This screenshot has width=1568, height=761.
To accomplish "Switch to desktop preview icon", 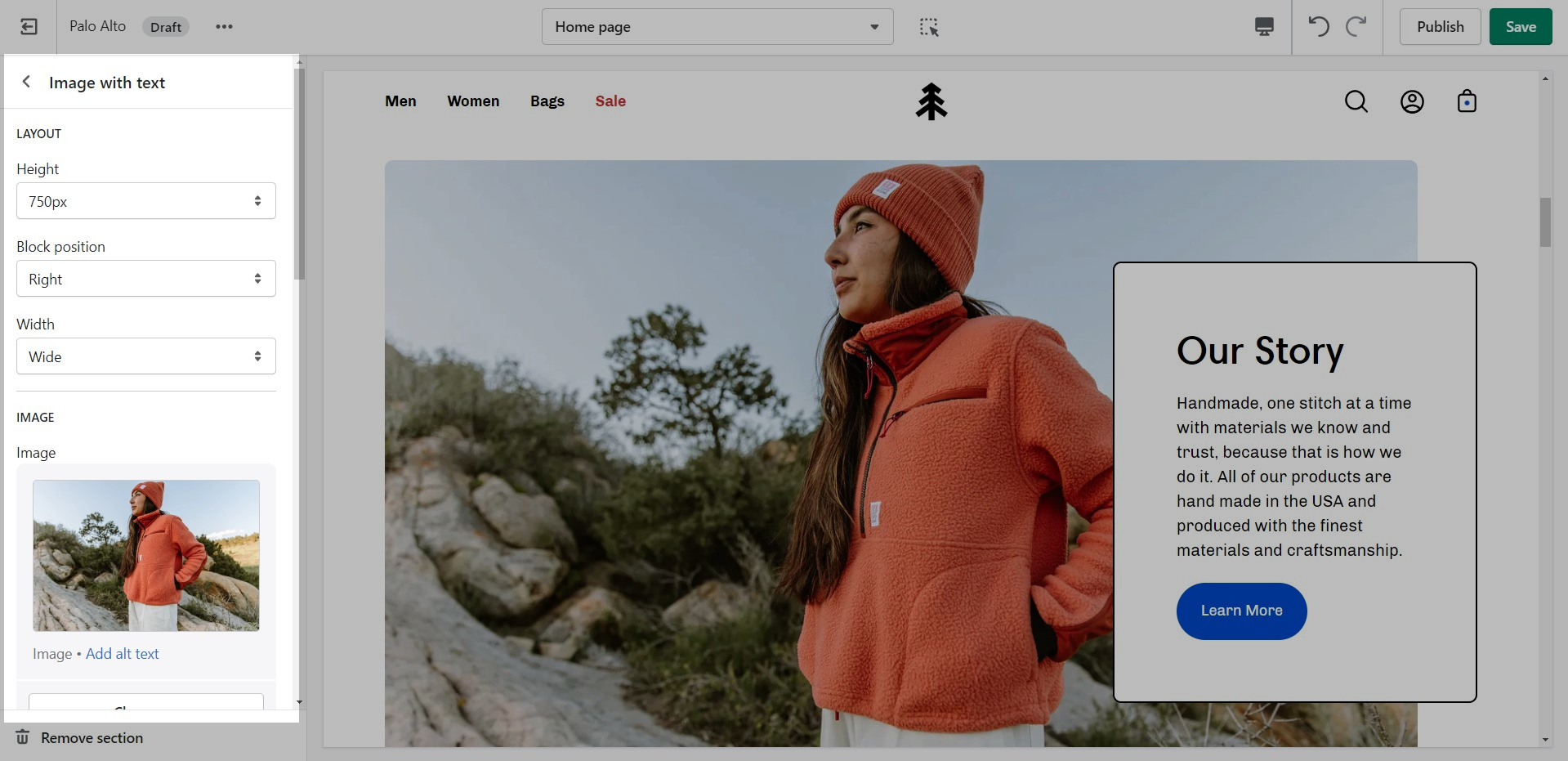I will click(1264, 27).
